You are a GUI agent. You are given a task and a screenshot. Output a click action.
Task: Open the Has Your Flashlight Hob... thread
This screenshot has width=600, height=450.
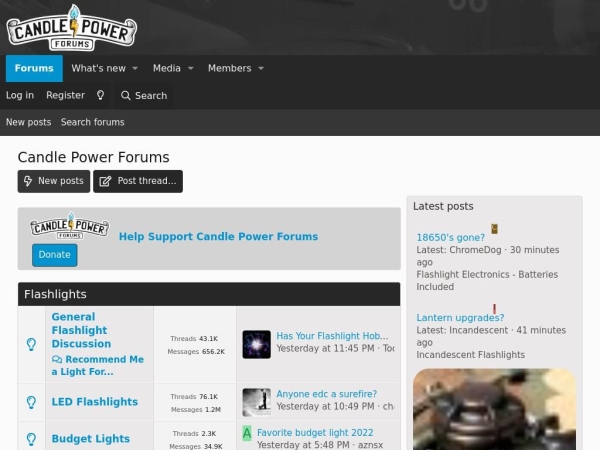click(332, 336)
